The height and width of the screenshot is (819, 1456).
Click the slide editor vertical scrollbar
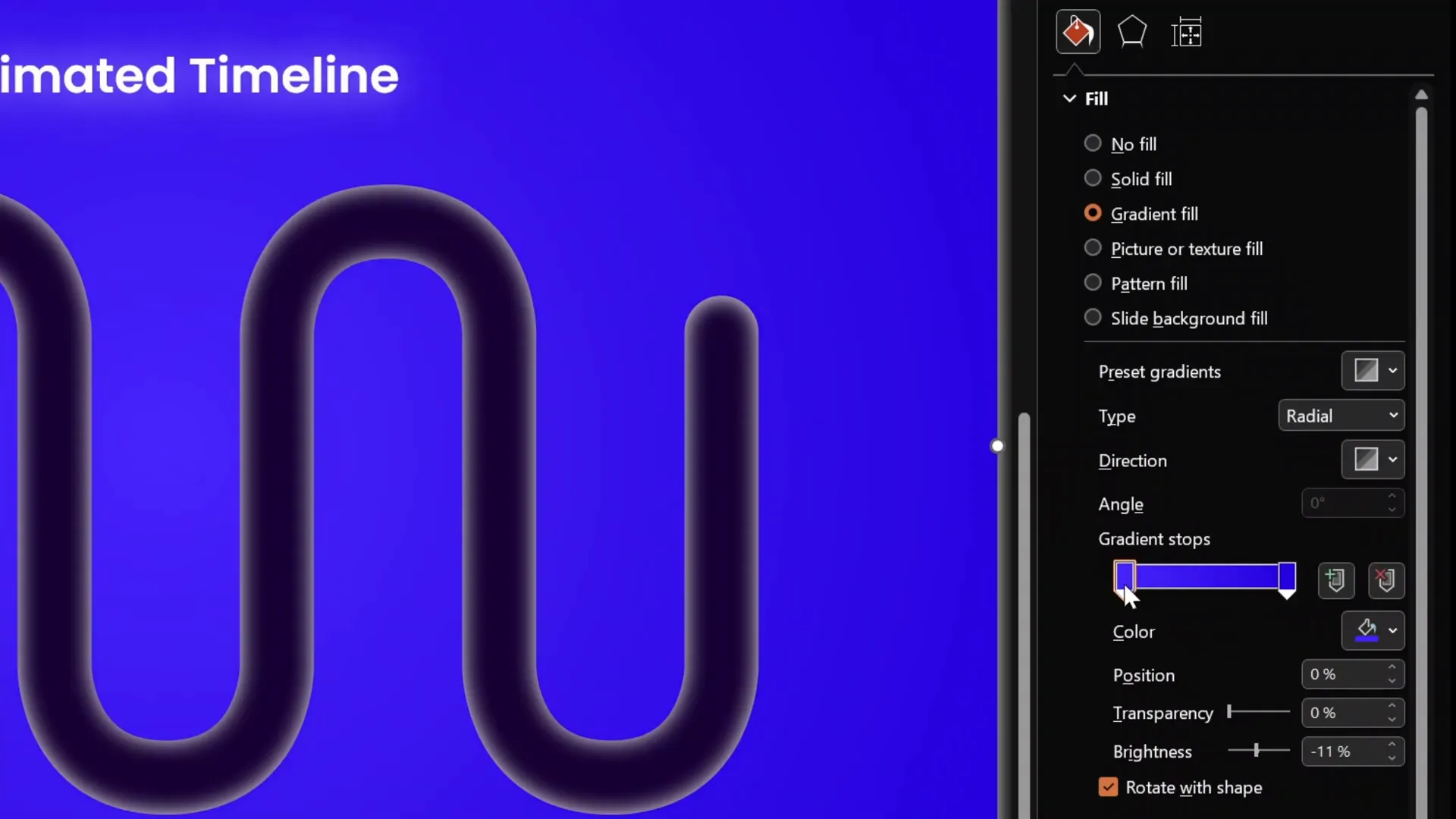point(1025,616)
